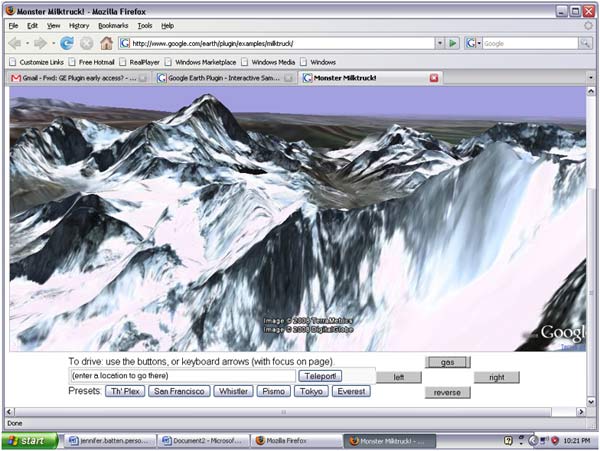This screenshot has height=451, width=600.
Task: Switch to the Gmail tab
Action: (78, 78)
